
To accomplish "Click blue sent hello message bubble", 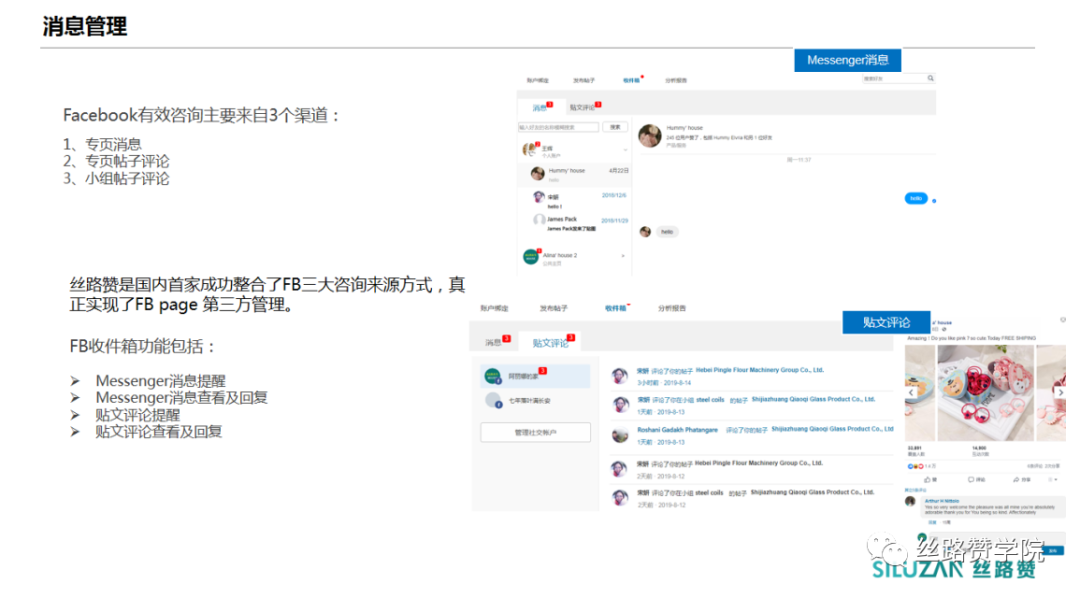I will tap(915, 198).
